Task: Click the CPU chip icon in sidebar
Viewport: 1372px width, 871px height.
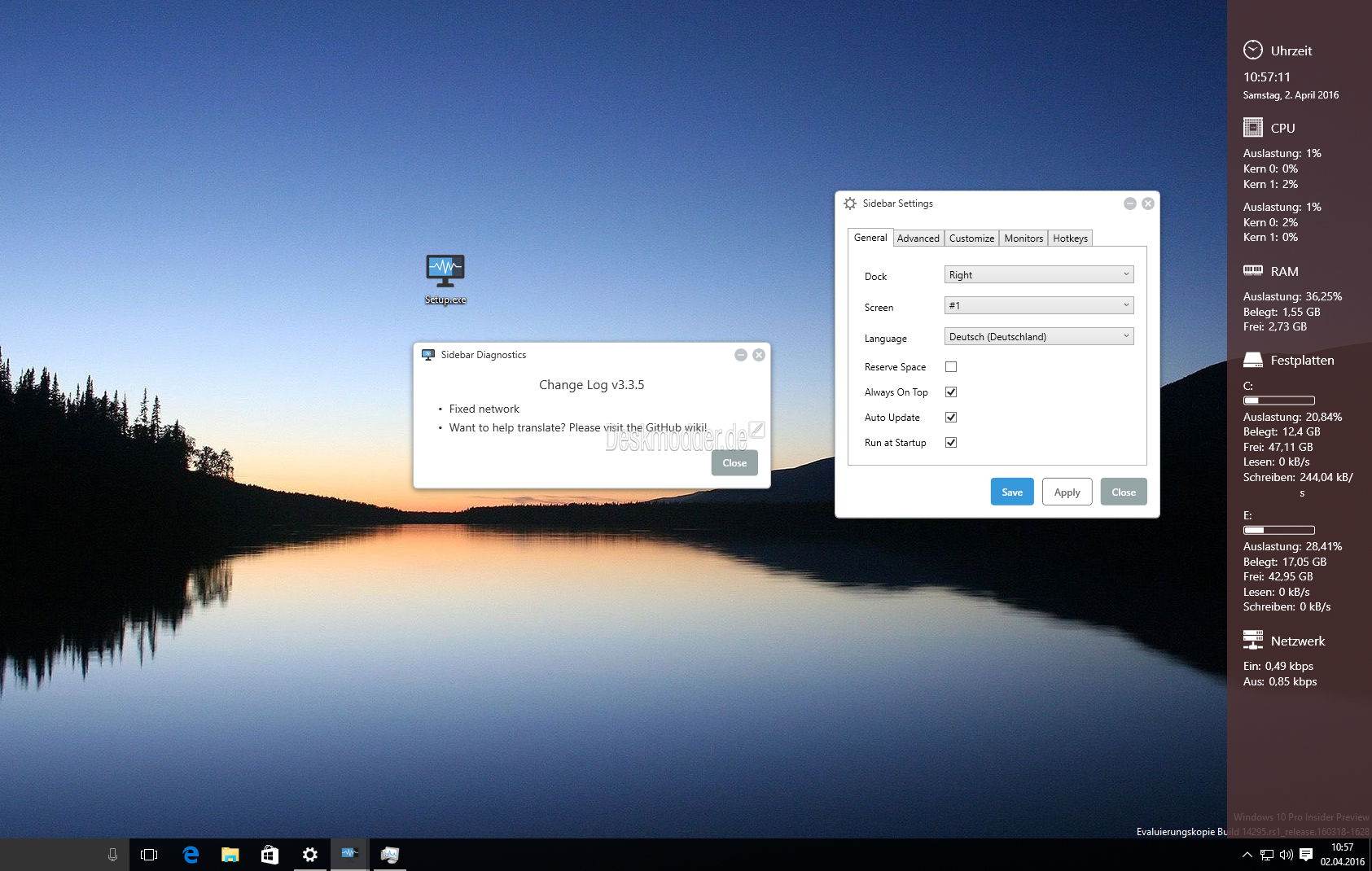Action: pyautogui.click(x=1253, y=128)
